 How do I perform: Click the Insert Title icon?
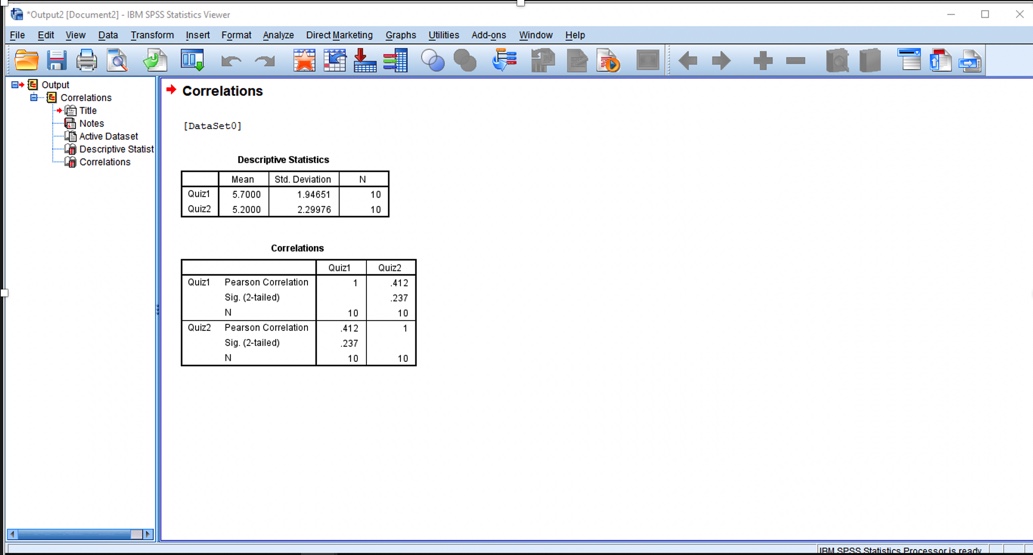(940, 61)
